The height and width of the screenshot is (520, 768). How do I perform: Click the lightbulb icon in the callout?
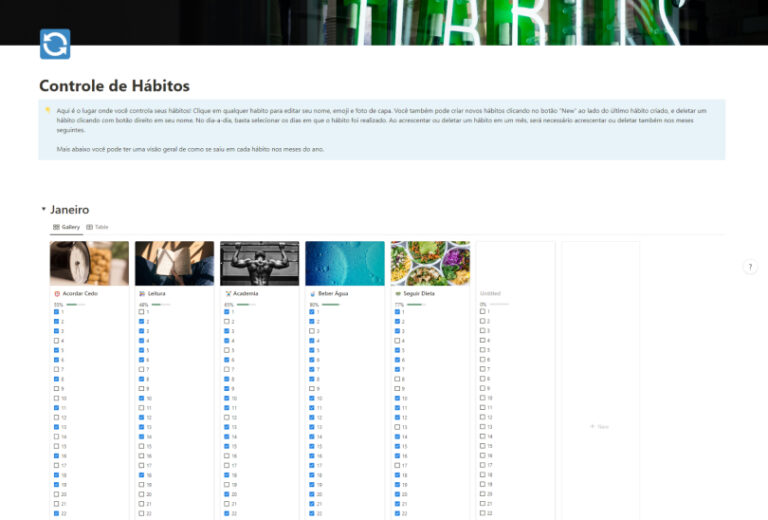coord(47,110)
